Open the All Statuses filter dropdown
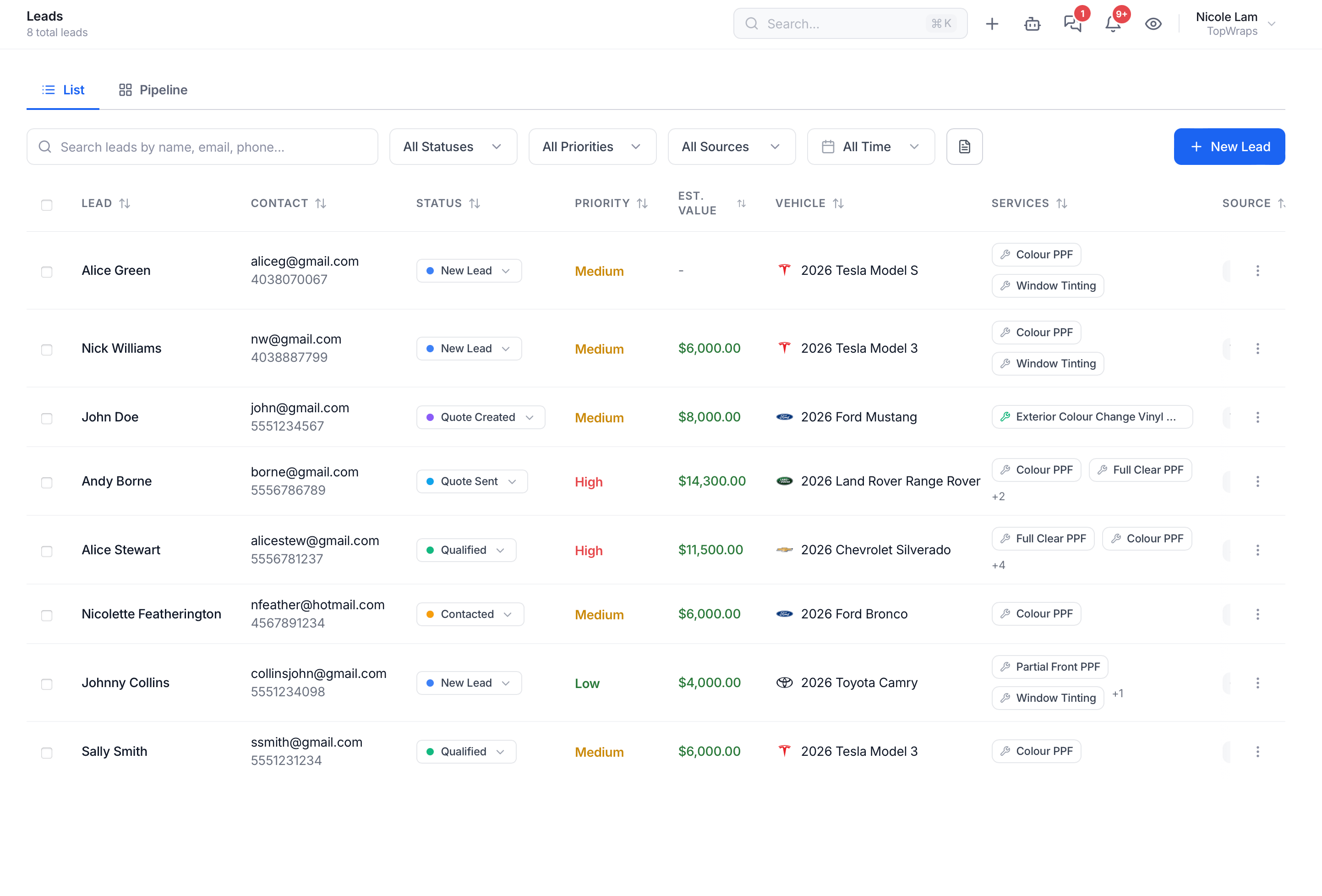This screenshot has height=896, width=1322. coord(453,147)
